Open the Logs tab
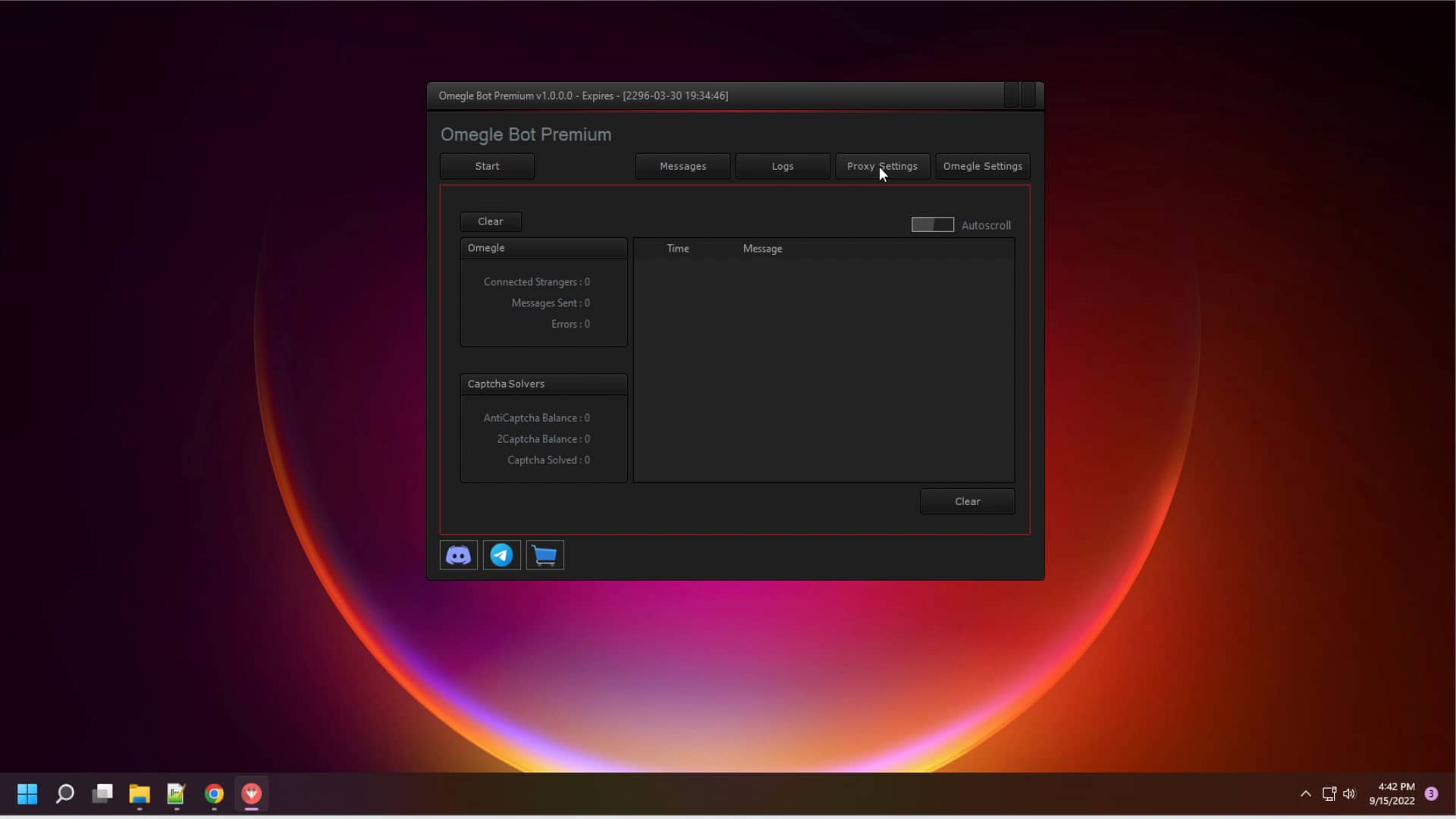1456x819 pixels. (782, 166)
